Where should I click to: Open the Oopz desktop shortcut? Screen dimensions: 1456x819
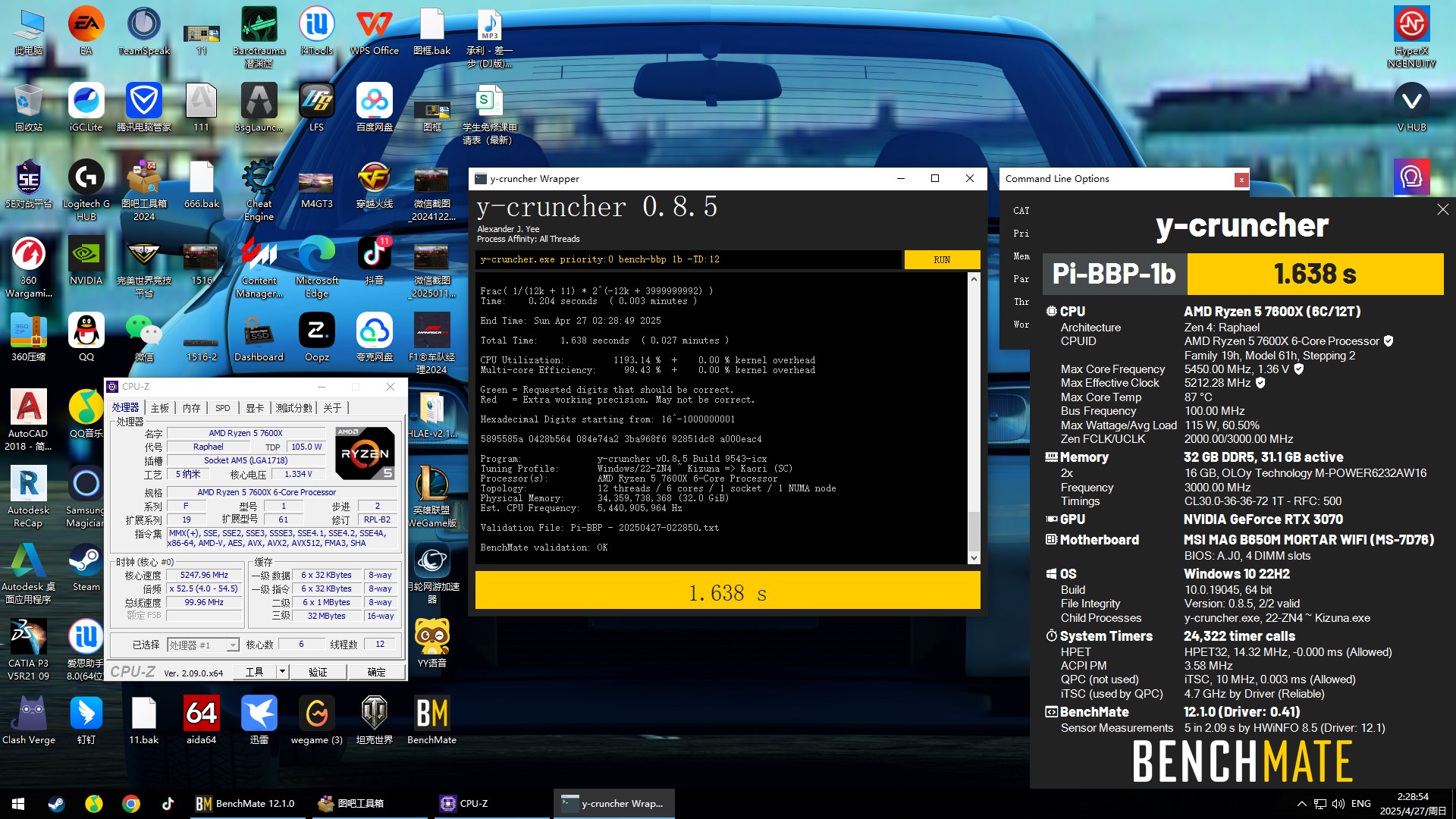(x=317, y=337)
